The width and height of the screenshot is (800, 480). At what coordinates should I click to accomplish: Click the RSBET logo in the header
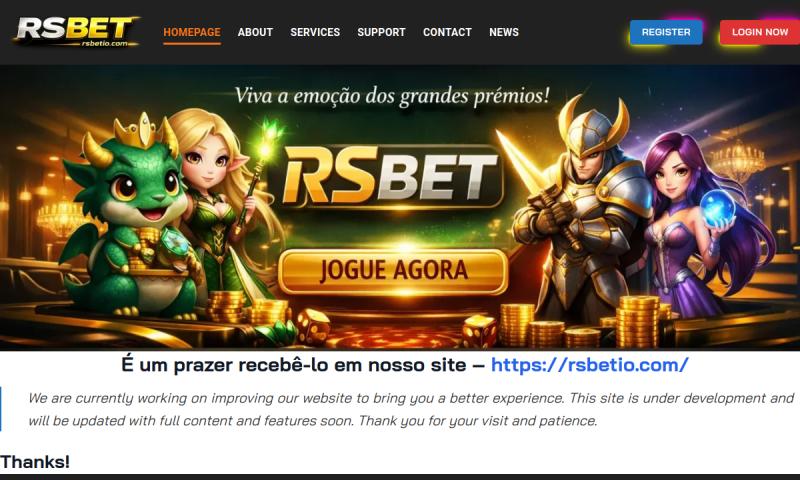[77, 32]
